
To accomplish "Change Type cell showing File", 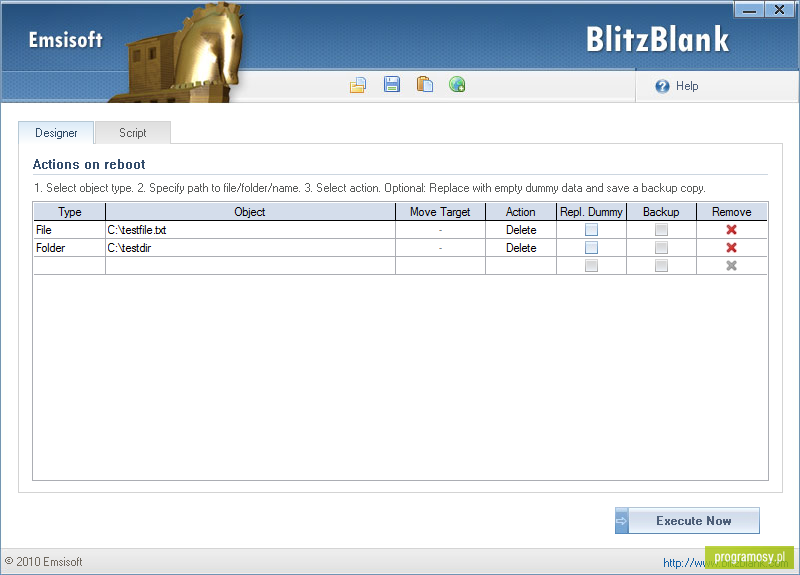I will click(x=69, y=230).
